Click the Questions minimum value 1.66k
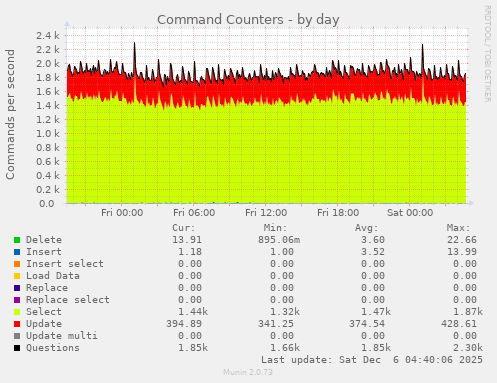 tap(285, 348)
